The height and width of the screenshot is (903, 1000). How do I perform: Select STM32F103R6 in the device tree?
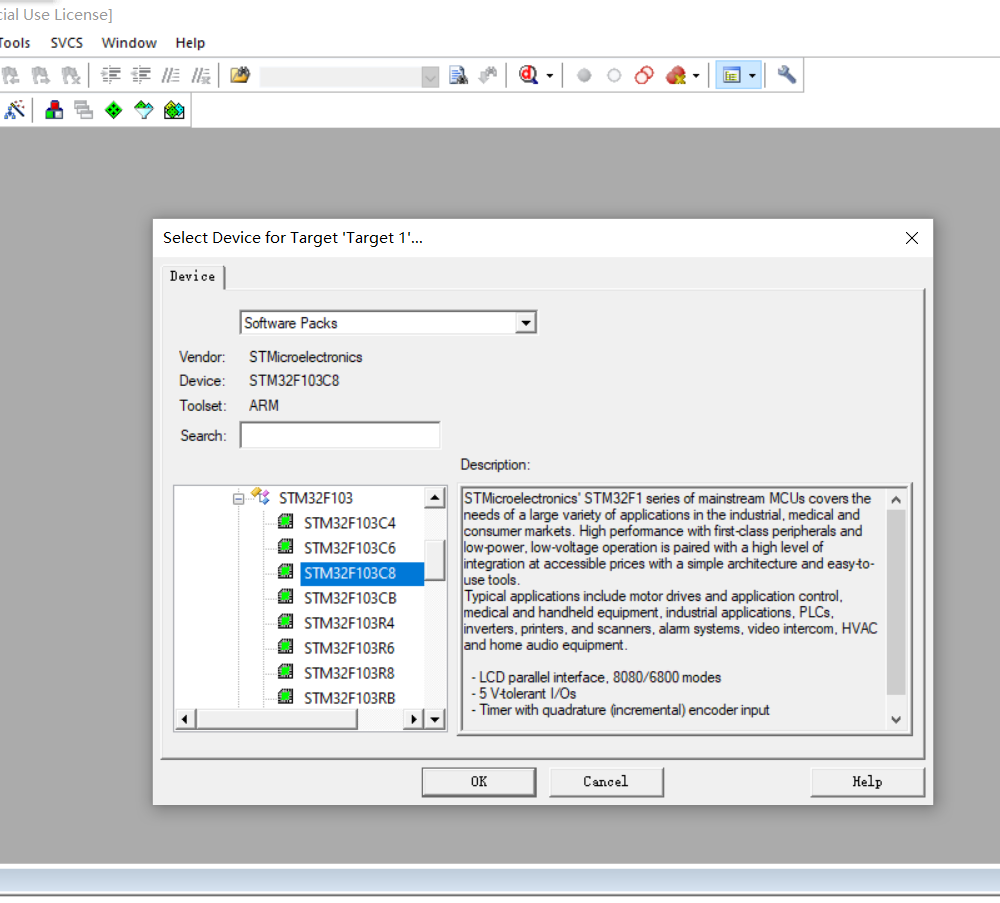coord(349,648)
